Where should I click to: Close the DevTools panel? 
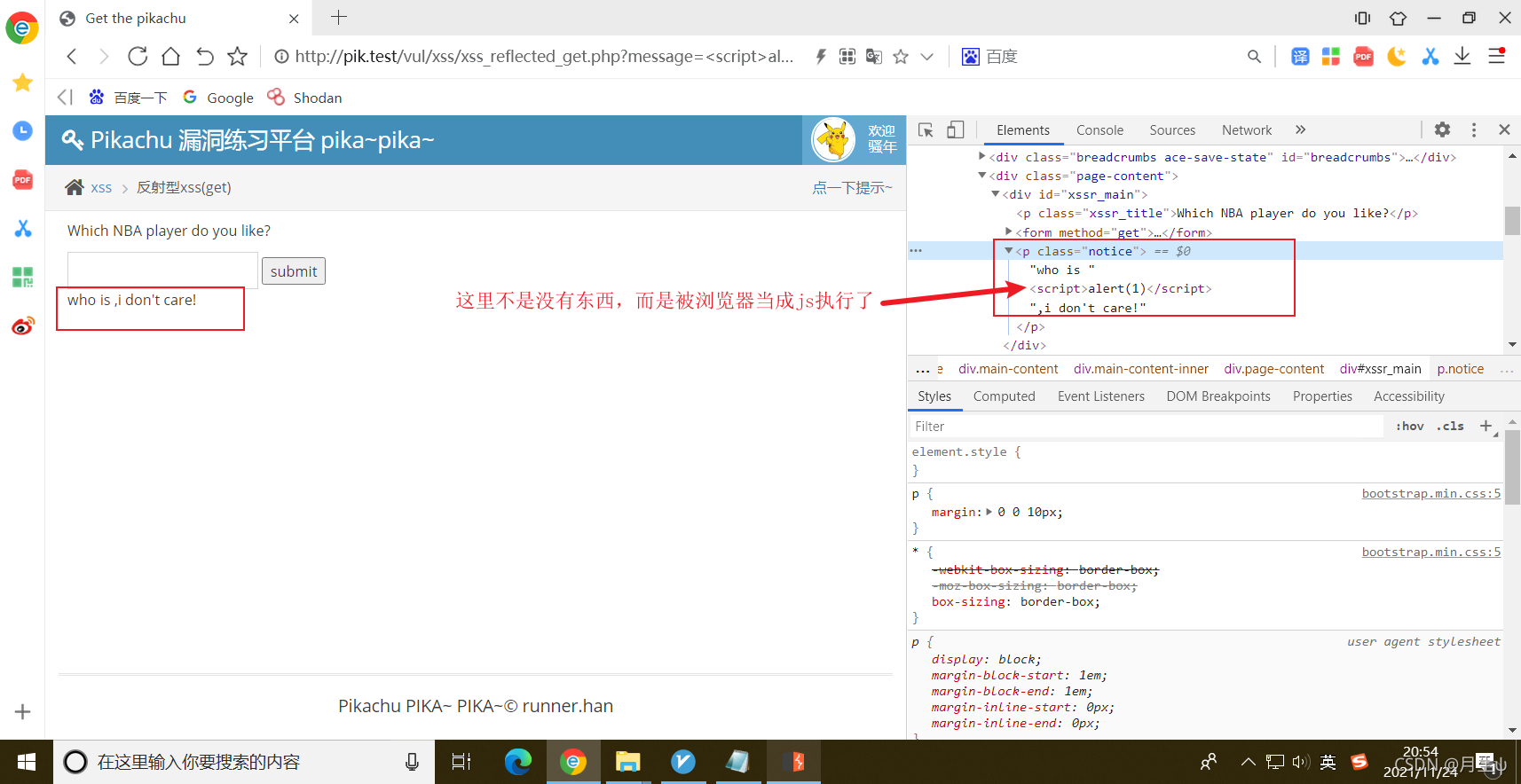coord(1504,129)
